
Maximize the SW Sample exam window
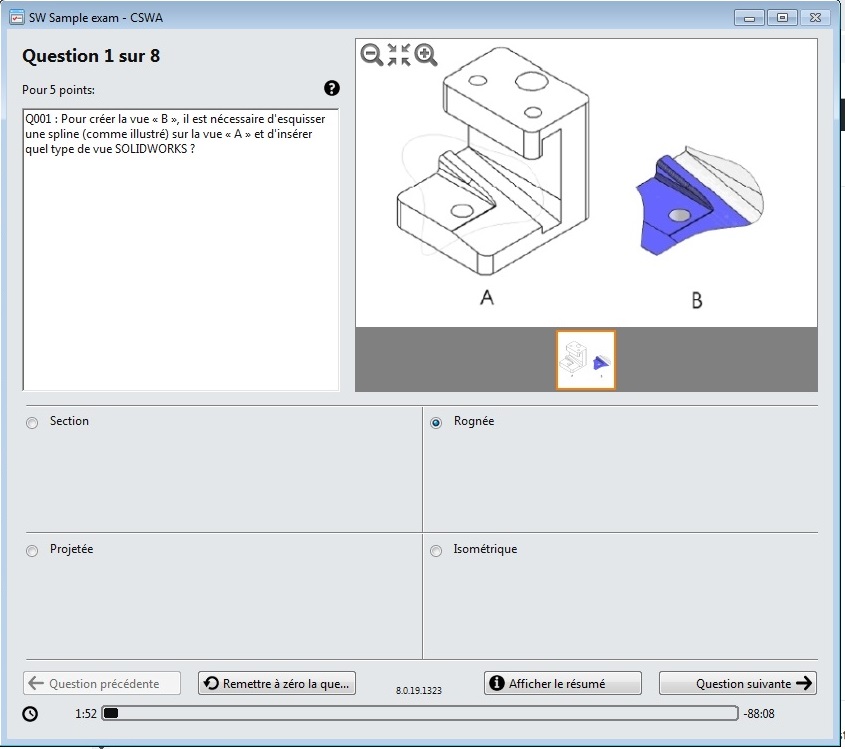pyautogui.click(x=782, y=18)
